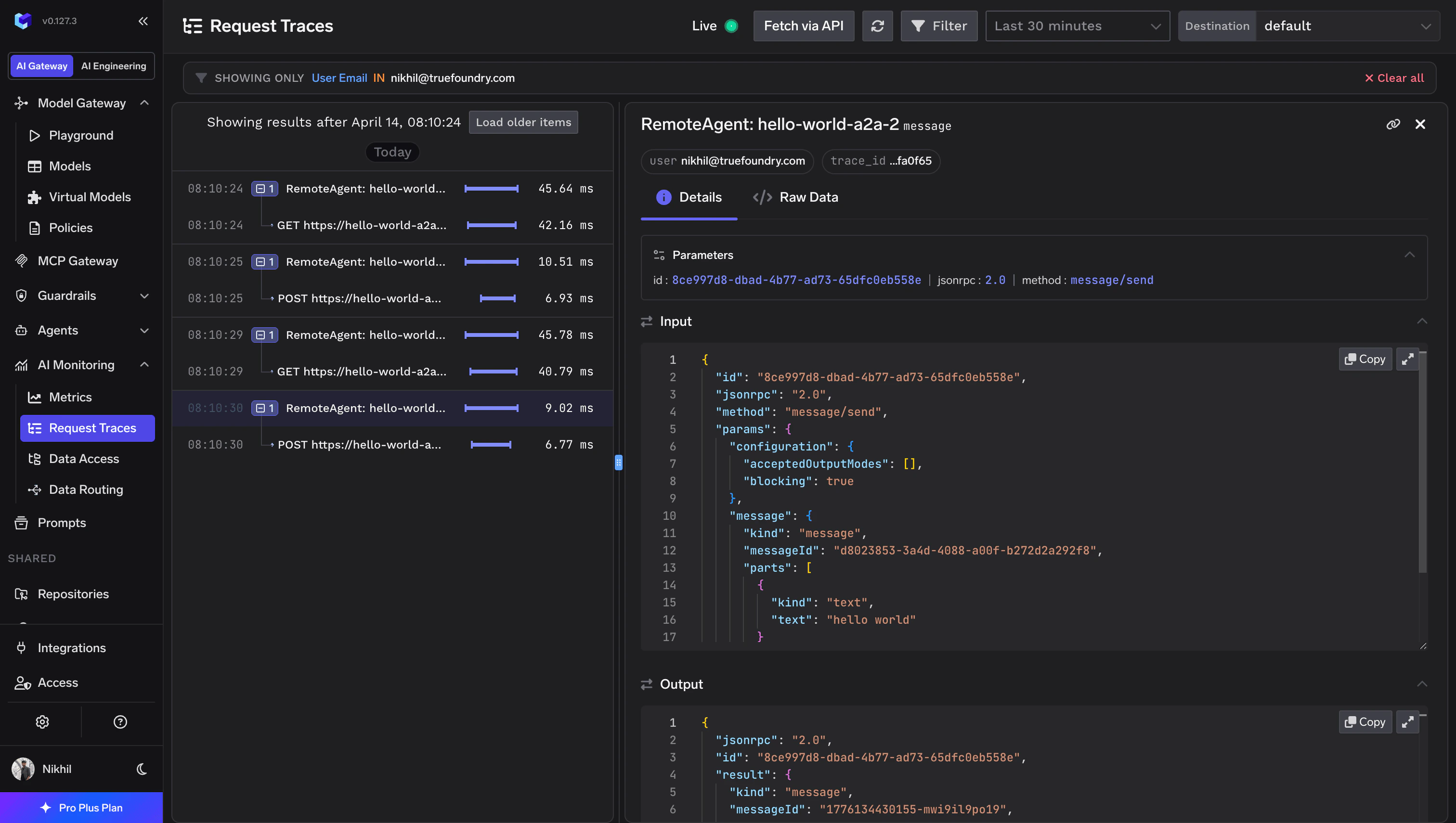
Task: Switch to AI Engineering mode
Action: coord(113,66)
